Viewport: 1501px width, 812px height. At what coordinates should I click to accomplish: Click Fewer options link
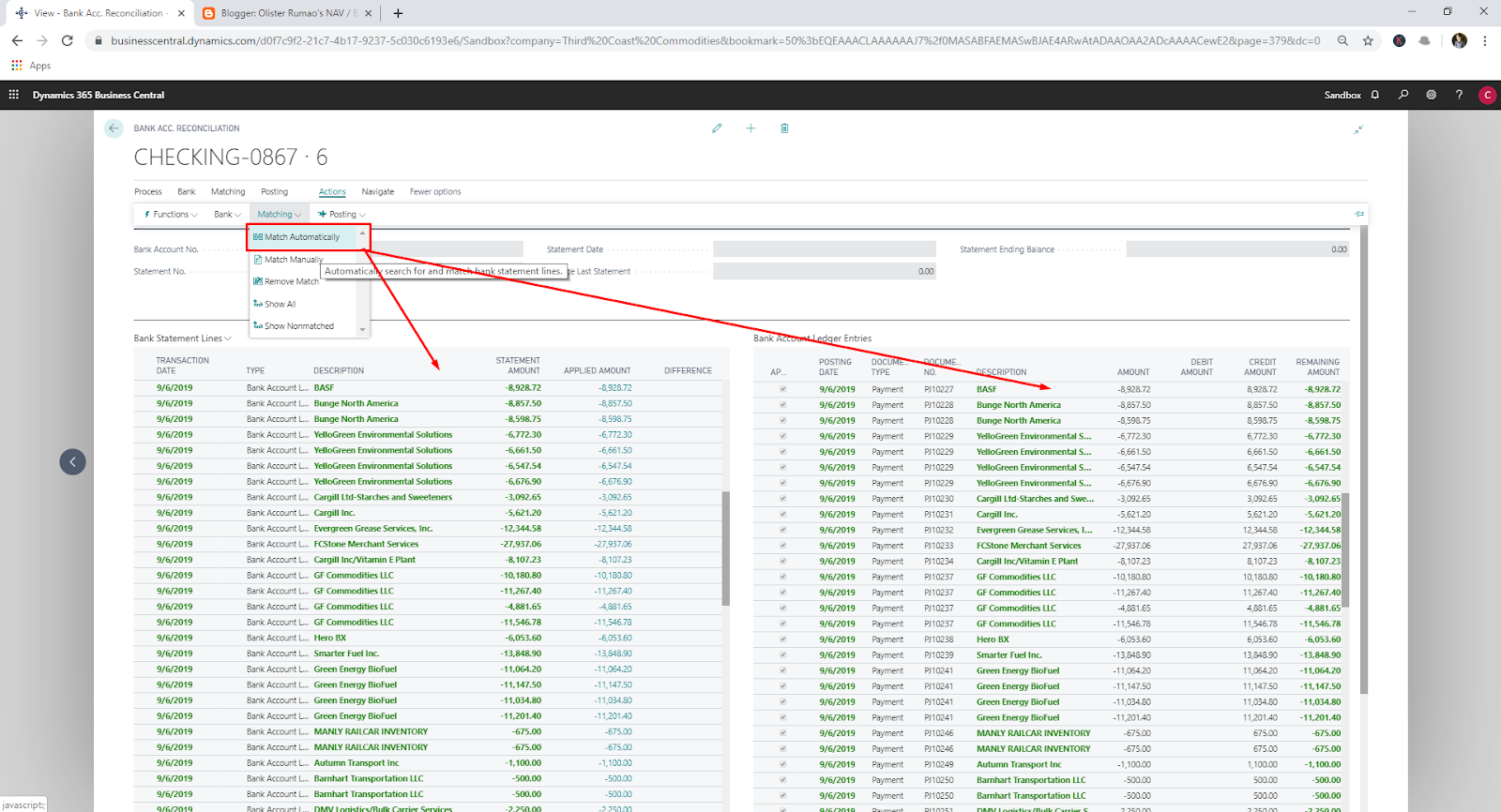pos(435,191)
